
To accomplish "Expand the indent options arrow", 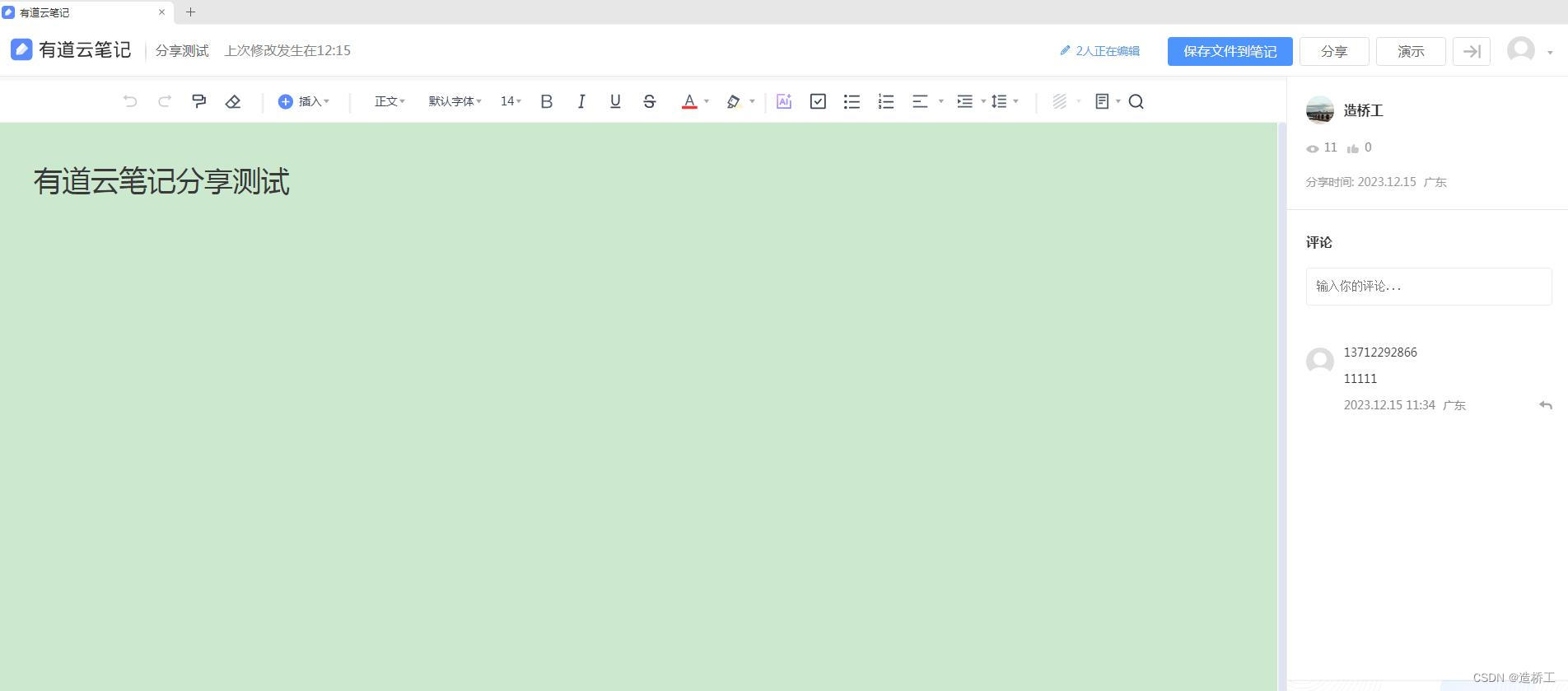I will click(x=983, y=101).
